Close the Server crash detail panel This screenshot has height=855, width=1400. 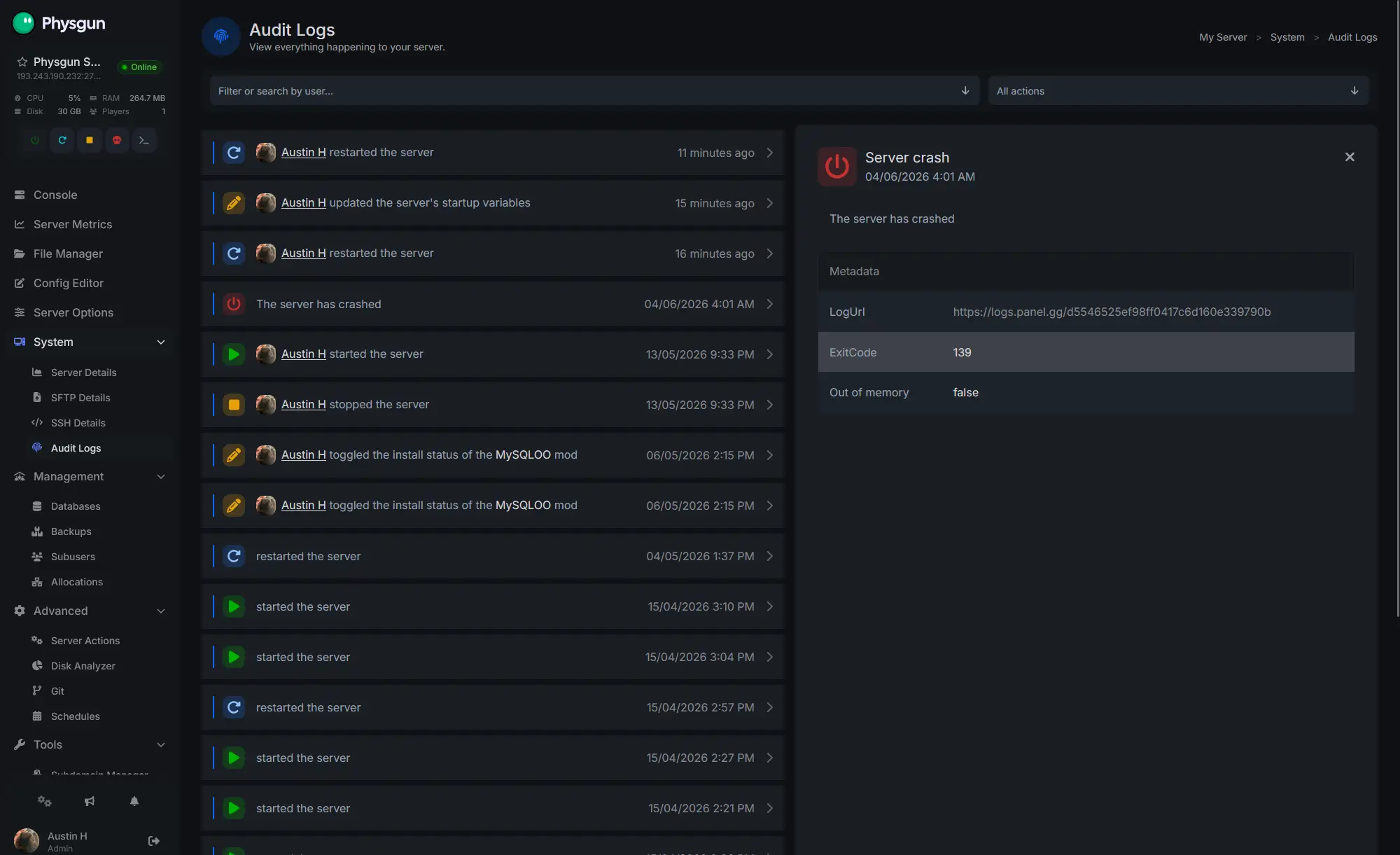(1350, 157)
